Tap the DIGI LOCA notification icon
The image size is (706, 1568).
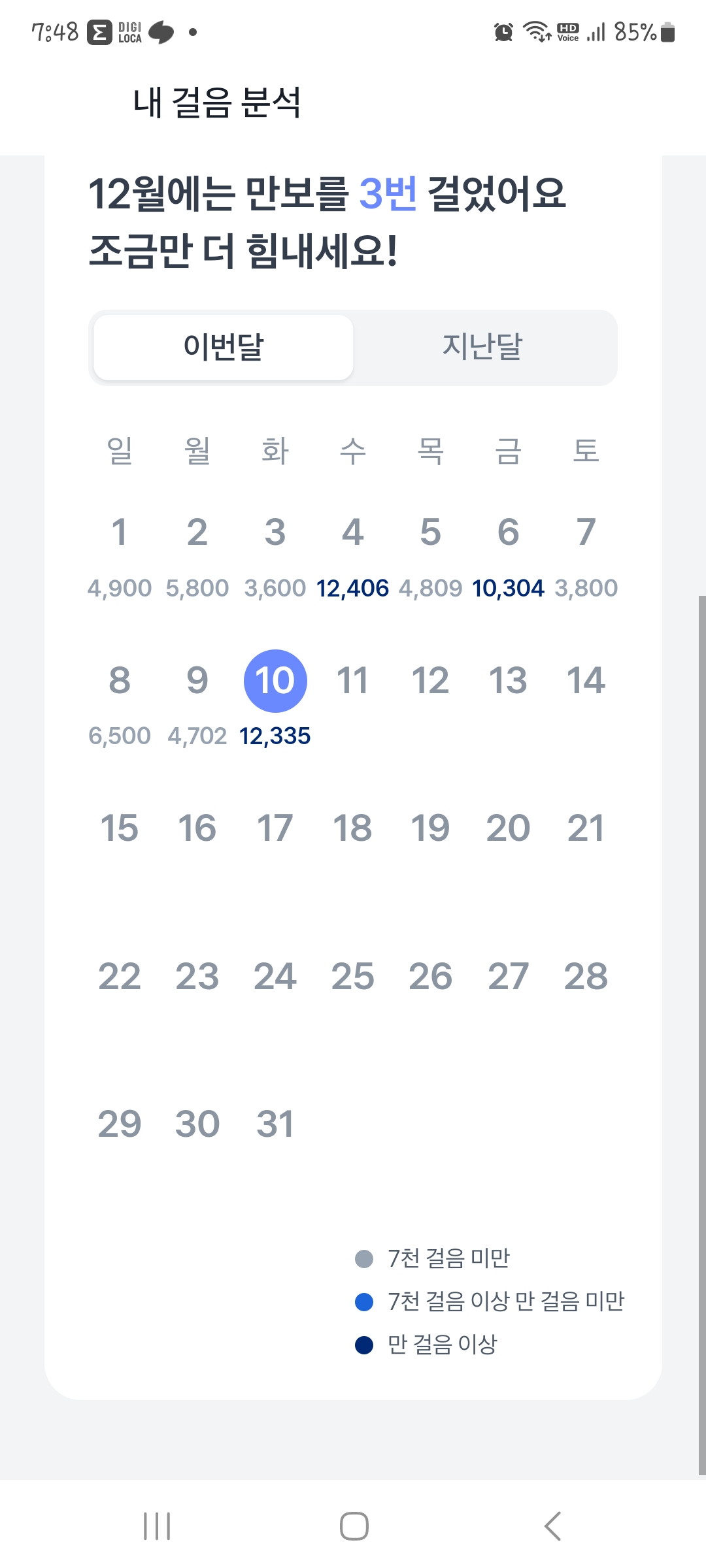point(129,32)
